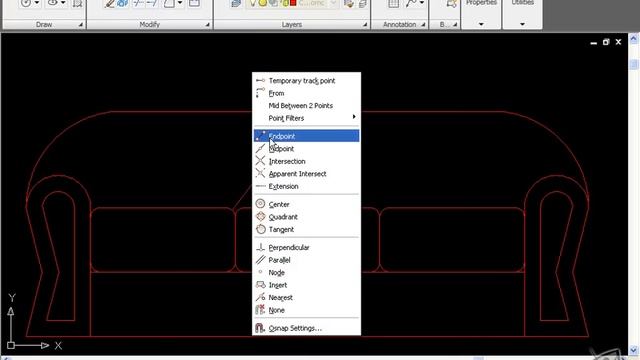This screenshot has width=640, height=360.
Task: Click the Nearest snap icon
Action: (x=260, y=297)
